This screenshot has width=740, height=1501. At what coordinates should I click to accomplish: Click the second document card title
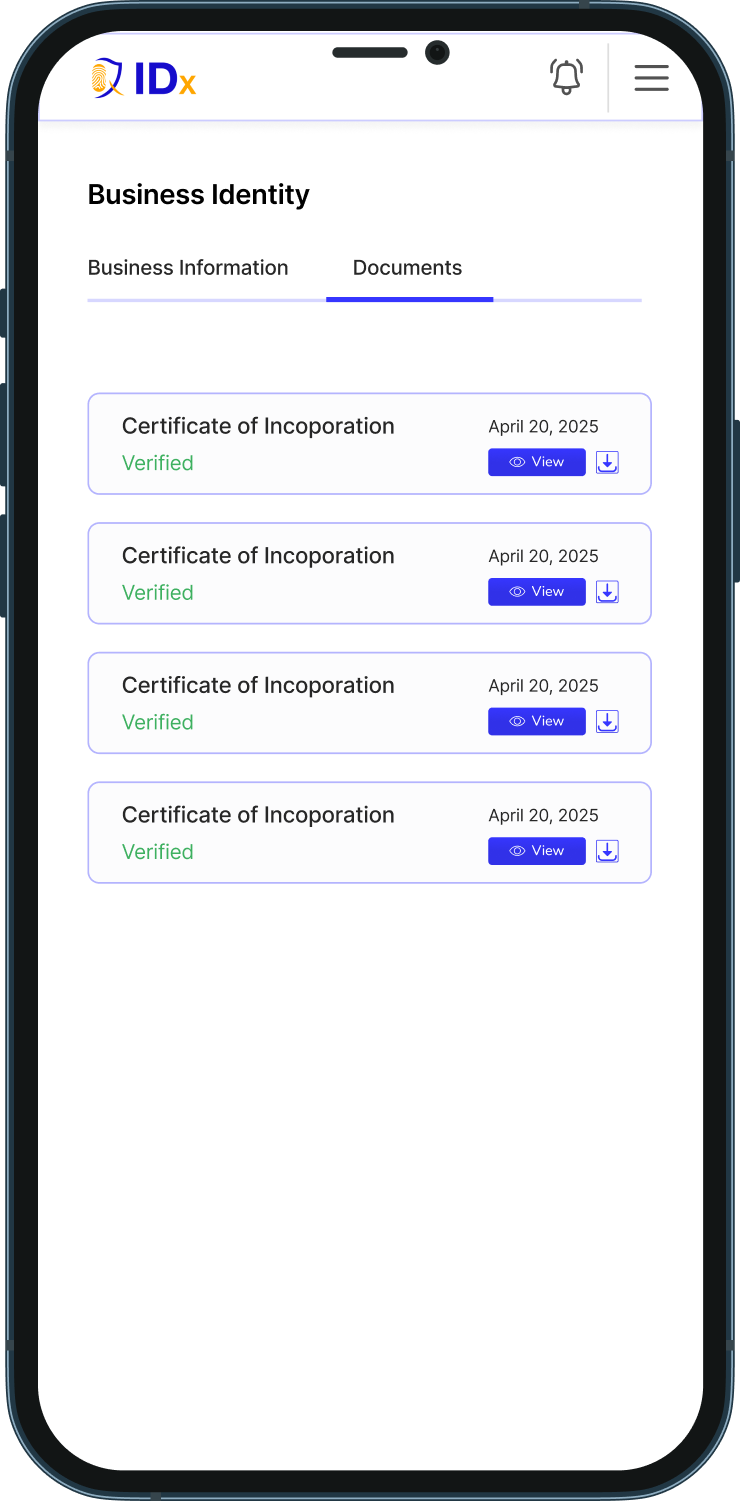click(258, 556)
